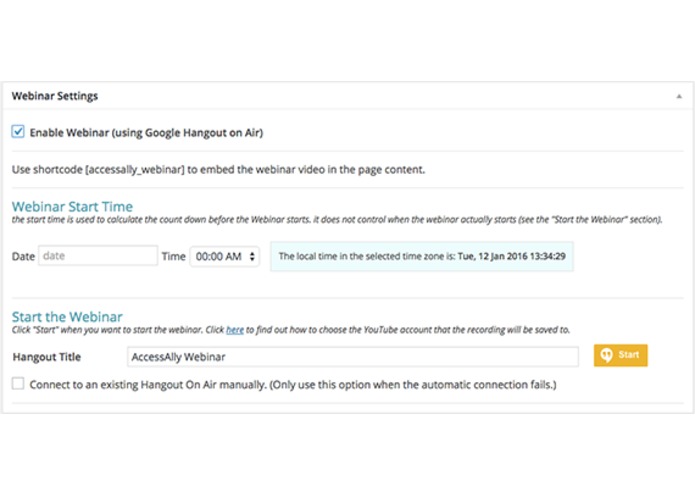Click the Enable Webinar (using Google Hangout) label
Viewport: 695px width, 494px height.
tap(146, 133)
